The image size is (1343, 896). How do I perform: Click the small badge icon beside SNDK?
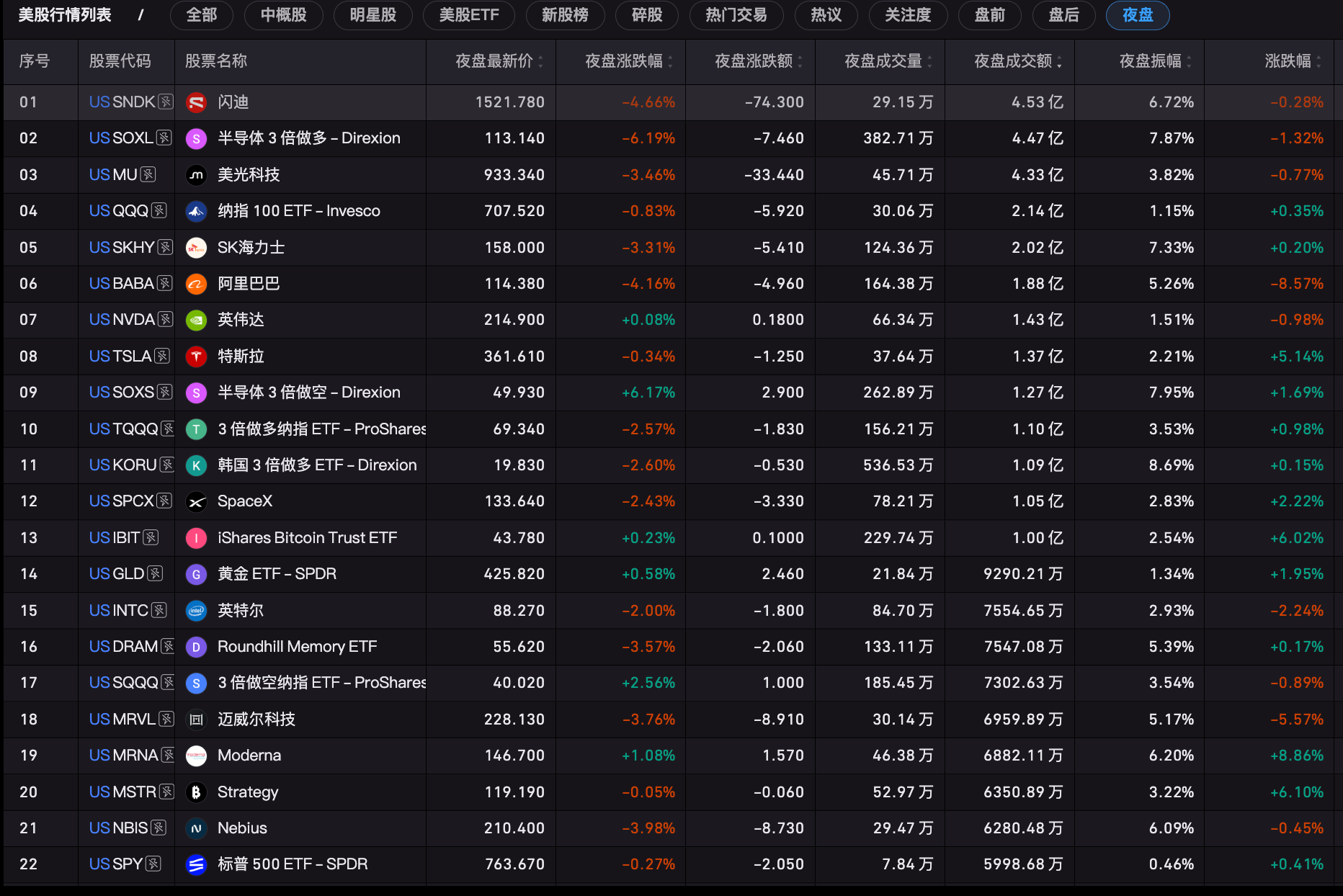coord(166,102)
